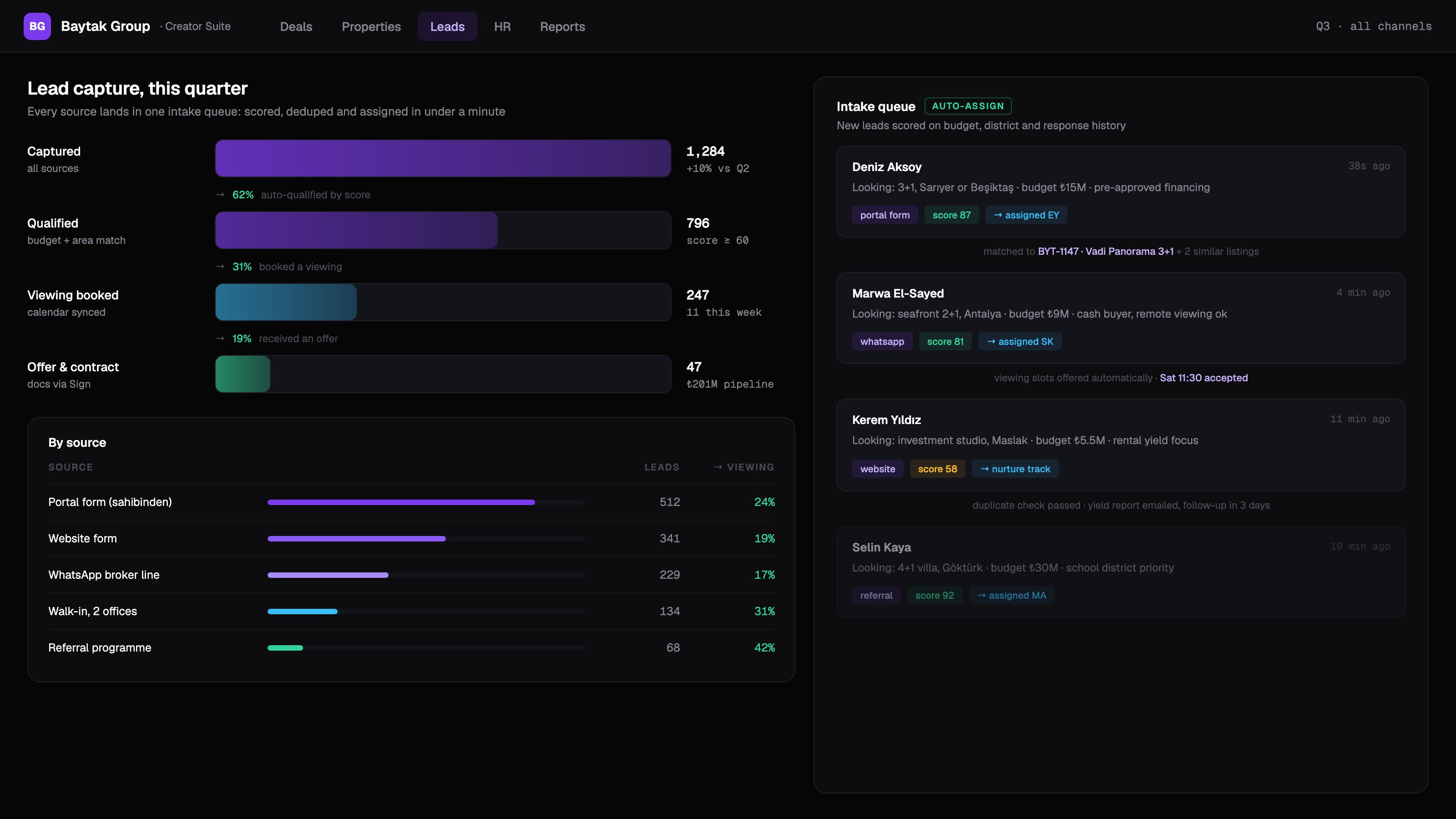Image resolution: width=1456 pixels, height=819 pixels.
Task: Click the Intake queue heading
Action: click(876, 106)
